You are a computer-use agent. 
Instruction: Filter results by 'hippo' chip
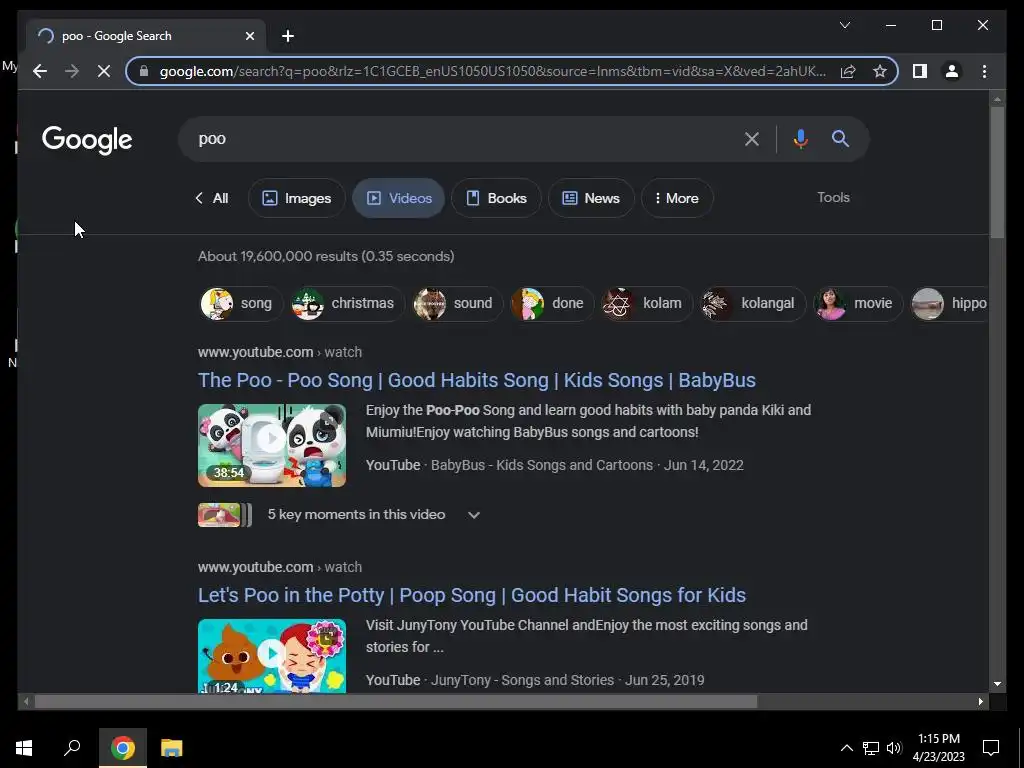950,303
